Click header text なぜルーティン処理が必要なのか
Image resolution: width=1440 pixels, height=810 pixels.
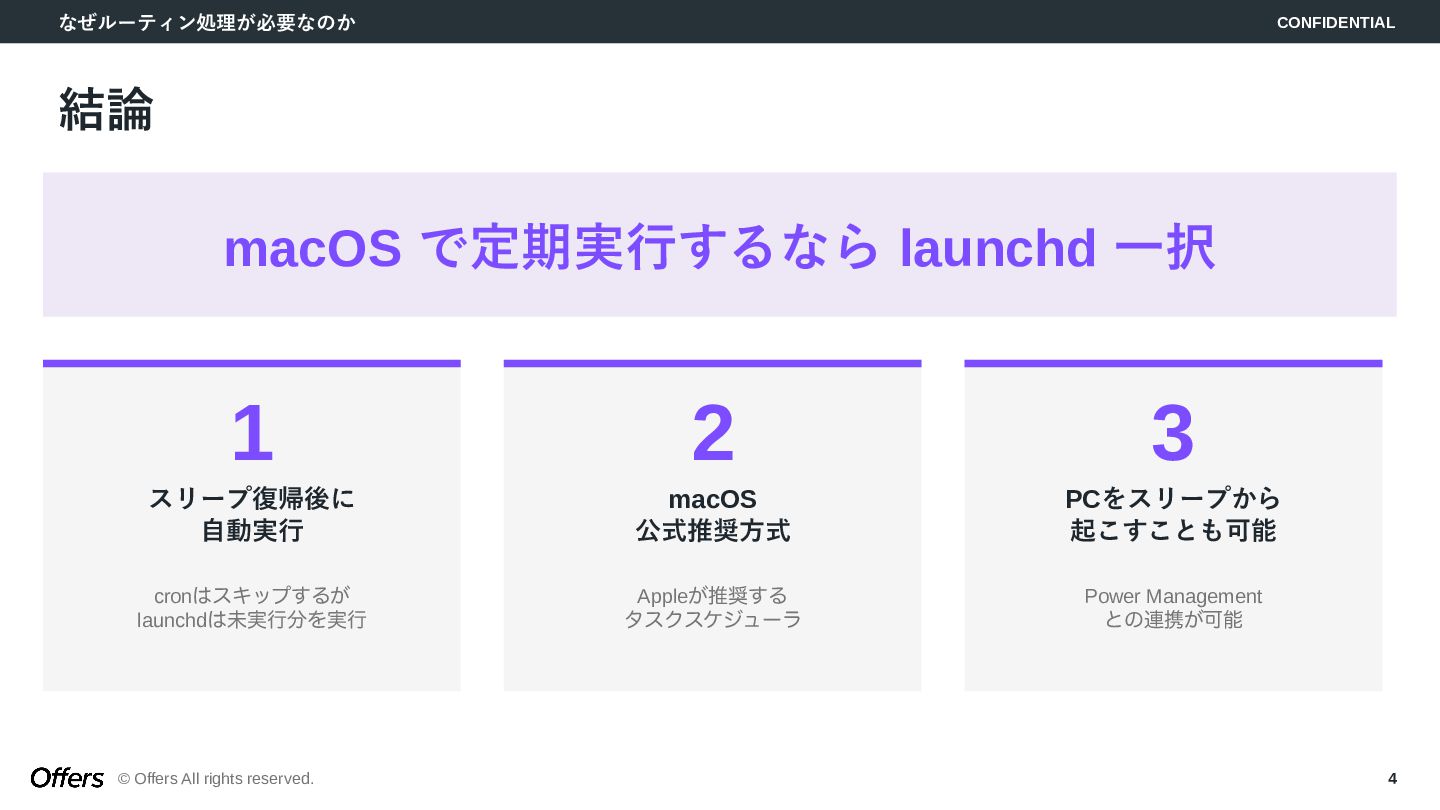pos(207,22)
